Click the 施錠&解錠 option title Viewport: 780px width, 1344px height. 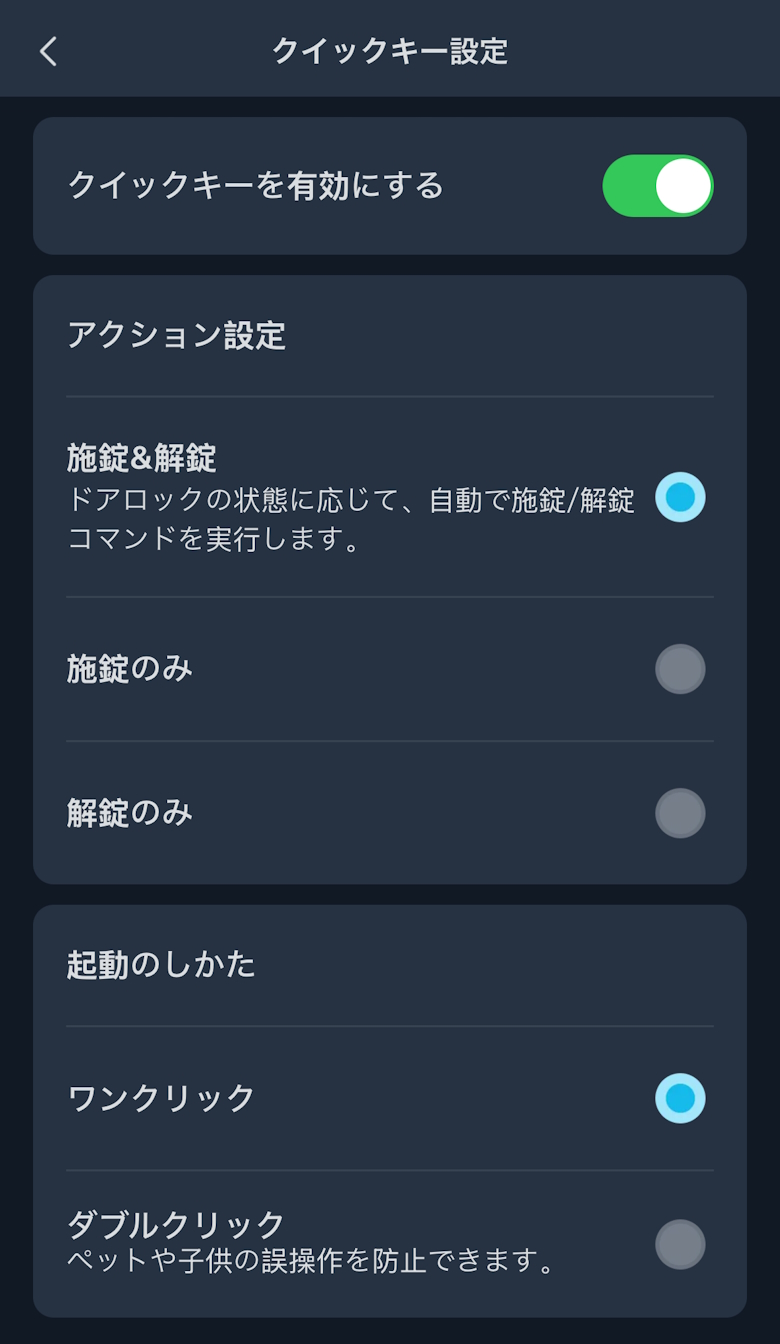pos(141,458)
